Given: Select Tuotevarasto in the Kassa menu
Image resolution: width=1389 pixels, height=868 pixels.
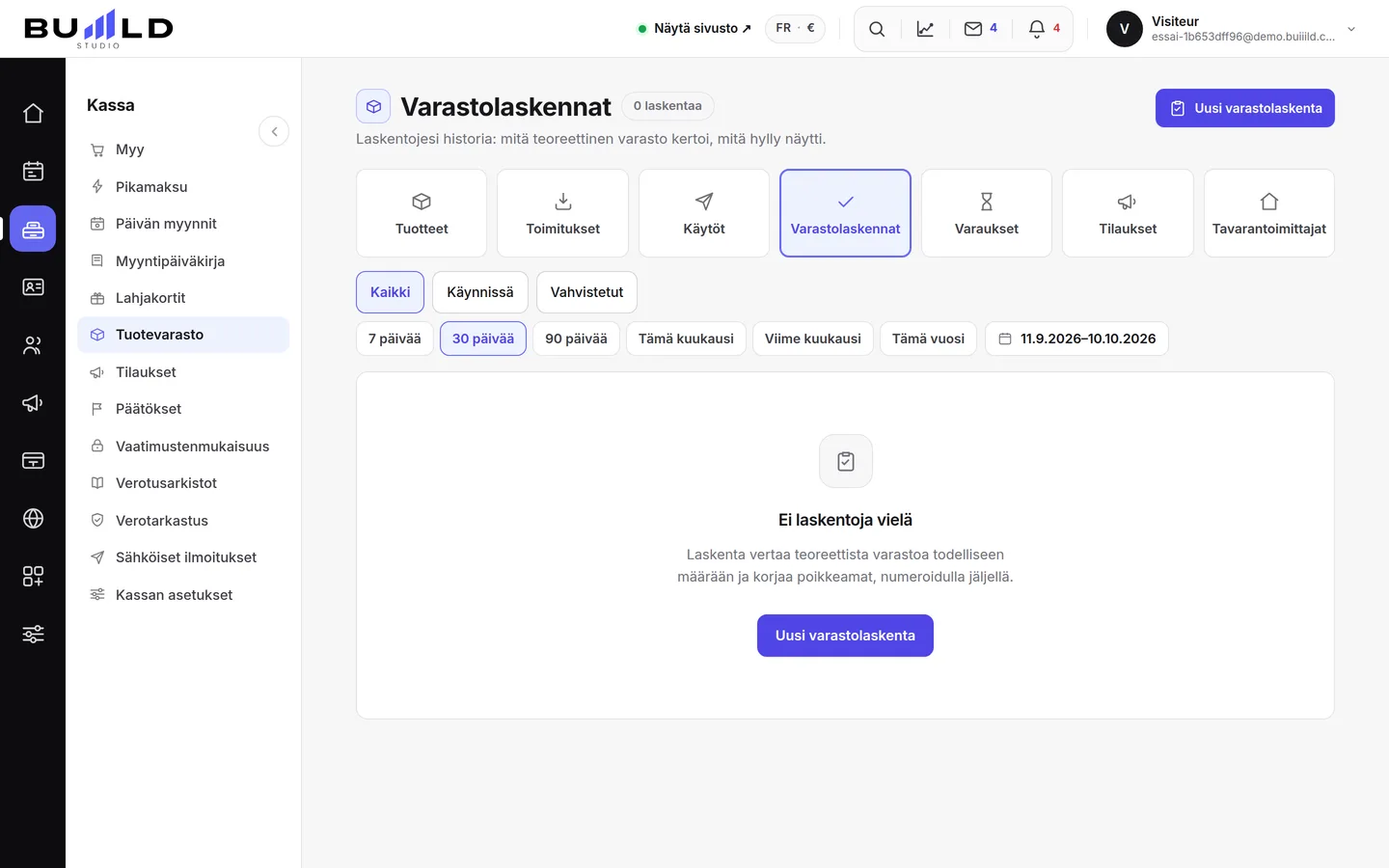Looking at the screenshot, I should (183, 335).
